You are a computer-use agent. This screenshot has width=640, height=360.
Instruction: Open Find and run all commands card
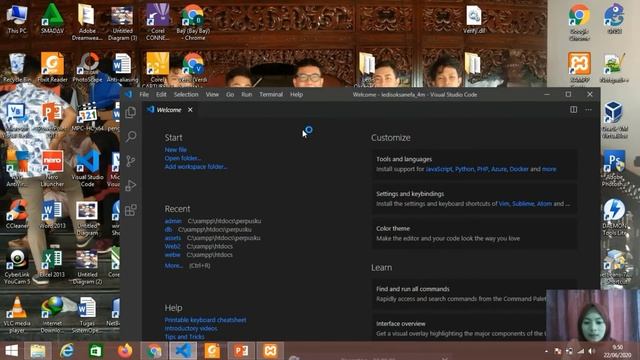coord(475,294)
